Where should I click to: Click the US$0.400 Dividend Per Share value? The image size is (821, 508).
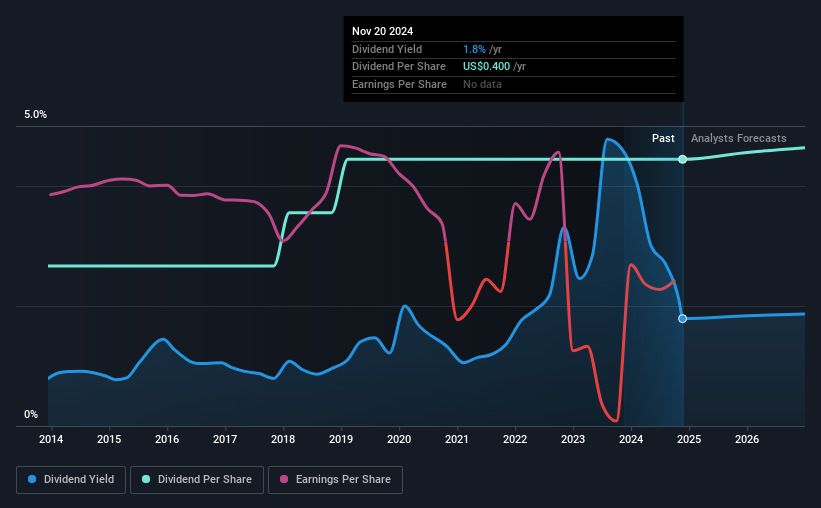486,67
